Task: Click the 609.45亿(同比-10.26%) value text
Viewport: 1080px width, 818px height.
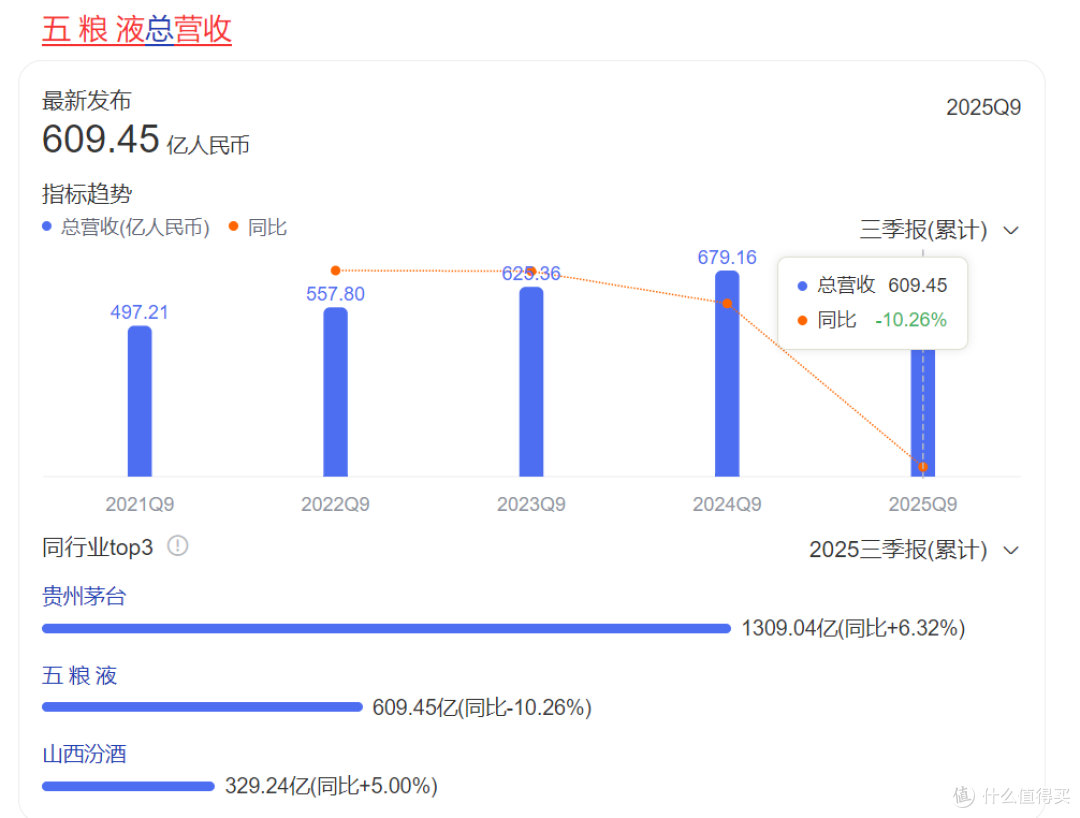Action: tap(481, 708)
